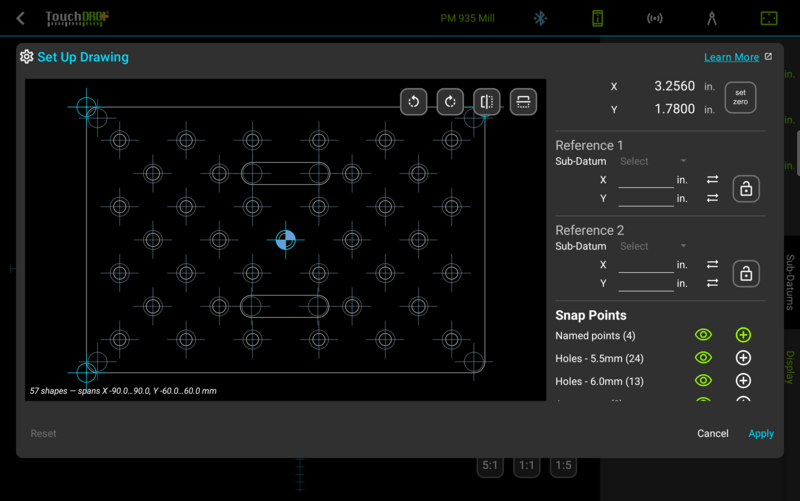
Task: Swap Reference 2 X value
Action: tap(712, 264)
